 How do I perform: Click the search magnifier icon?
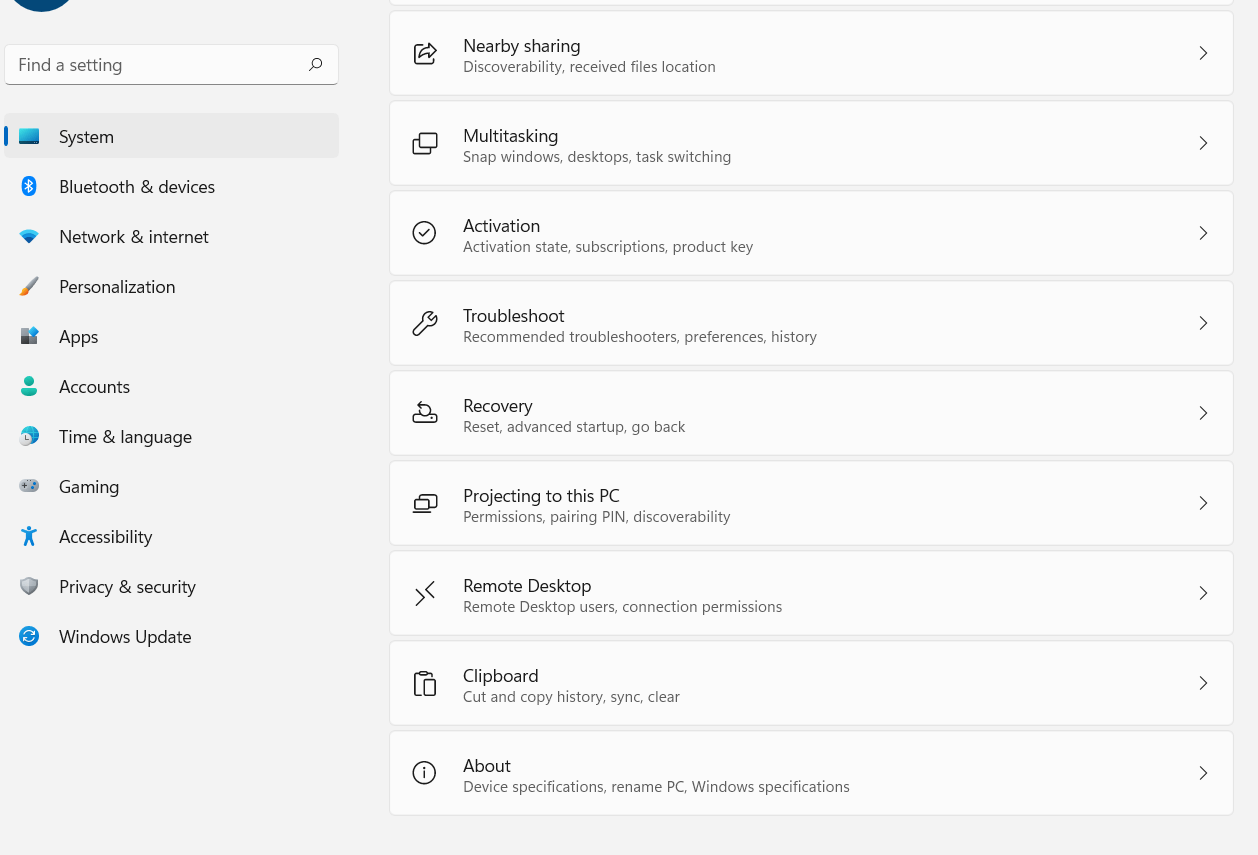pyautogui.click(x=316, y=65)
